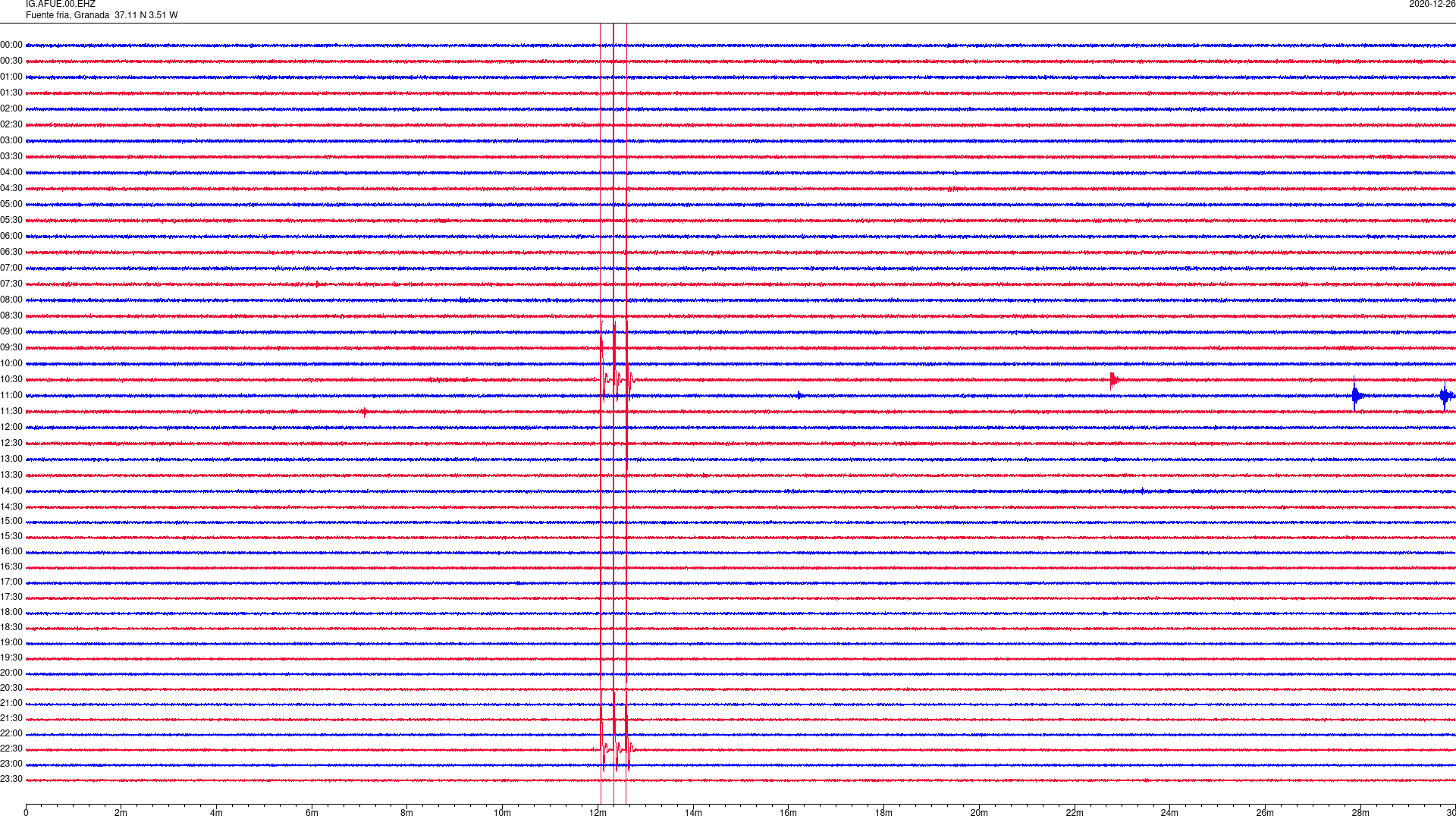Click the 4m tick label on time axis

[x=216, y=813]
